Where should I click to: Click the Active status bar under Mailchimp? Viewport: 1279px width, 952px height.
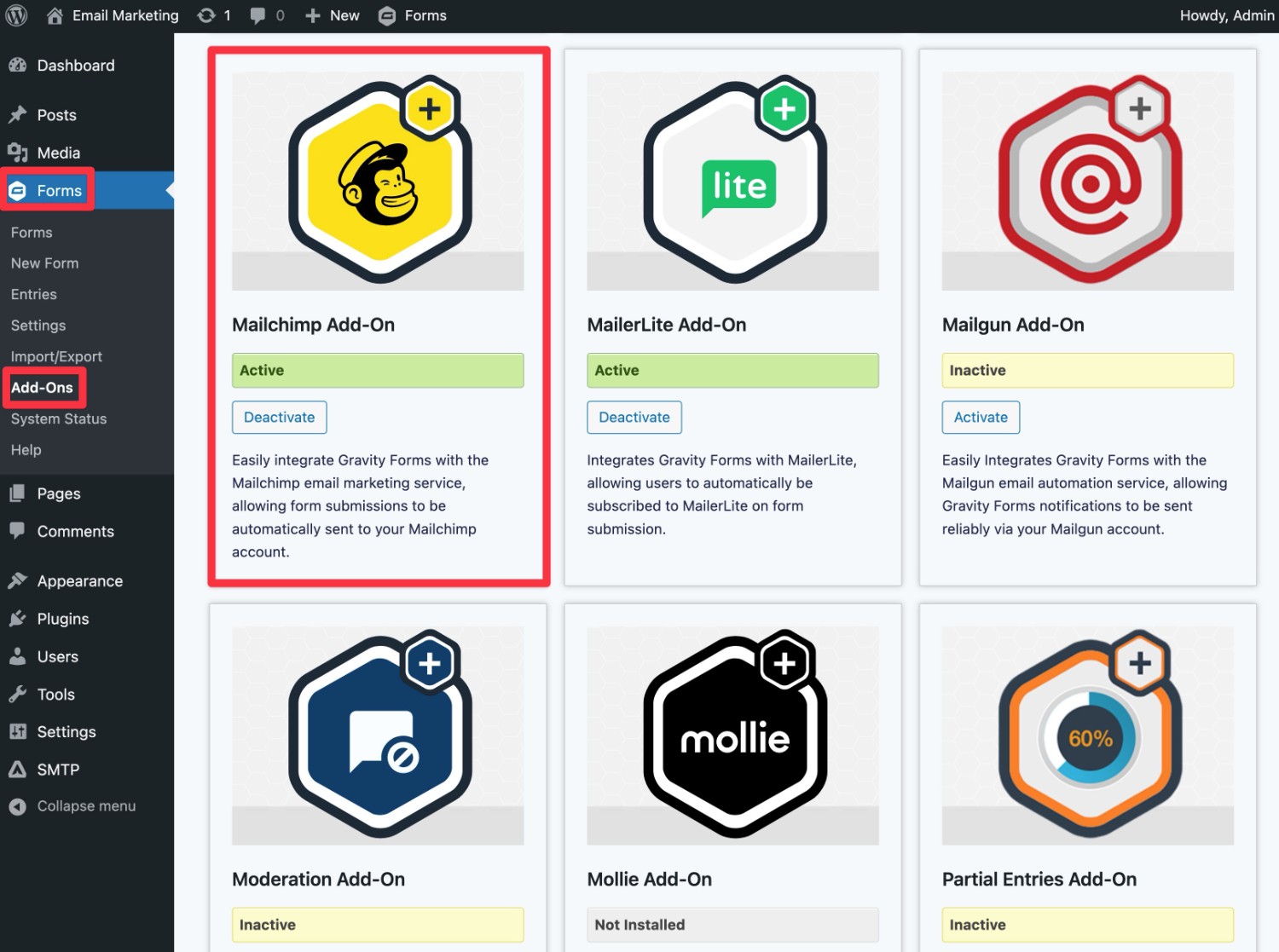pyautogui.click(x=378, y=371)
